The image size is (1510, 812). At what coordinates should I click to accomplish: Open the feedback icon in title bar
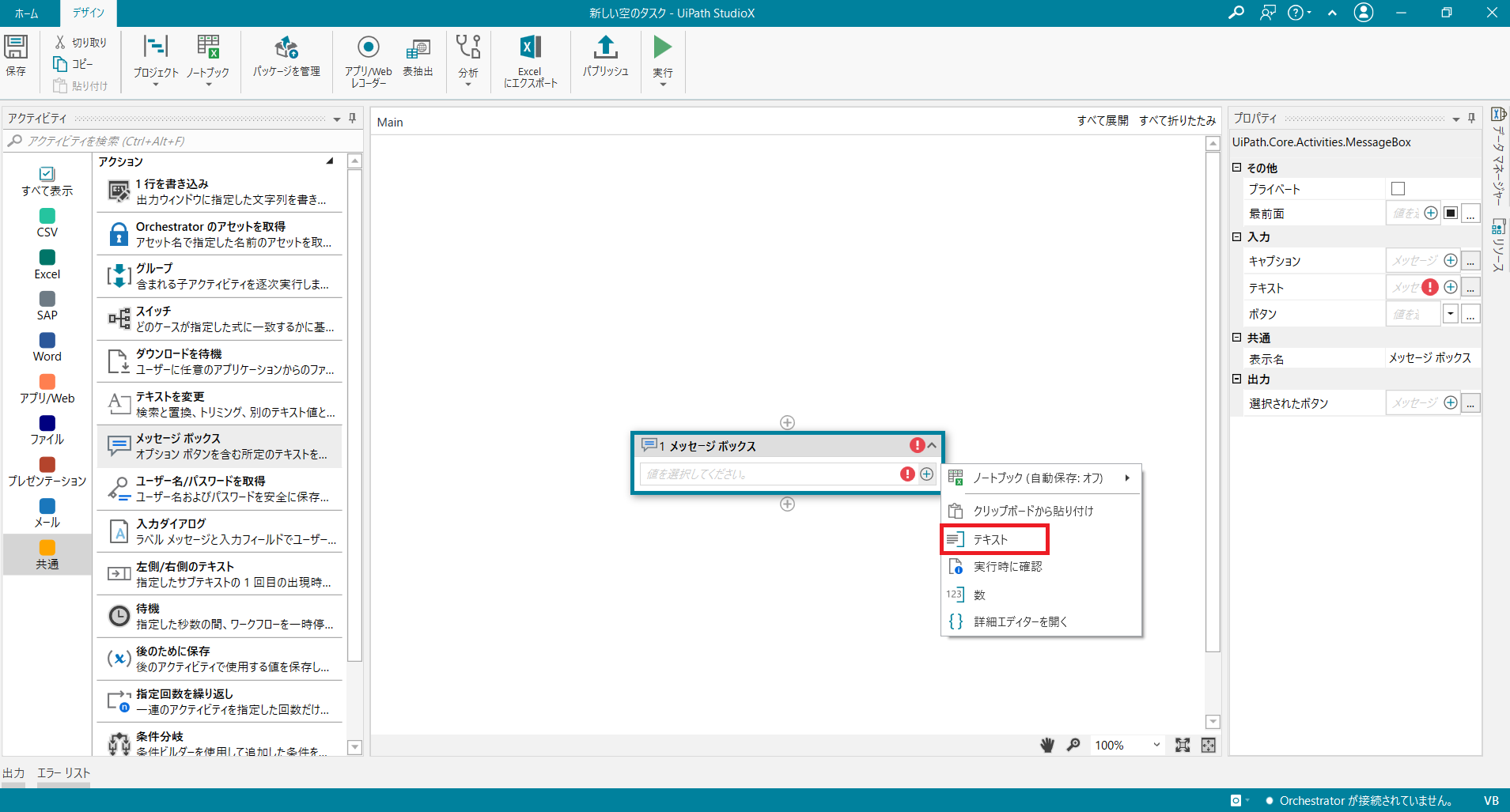[1268, 13]
